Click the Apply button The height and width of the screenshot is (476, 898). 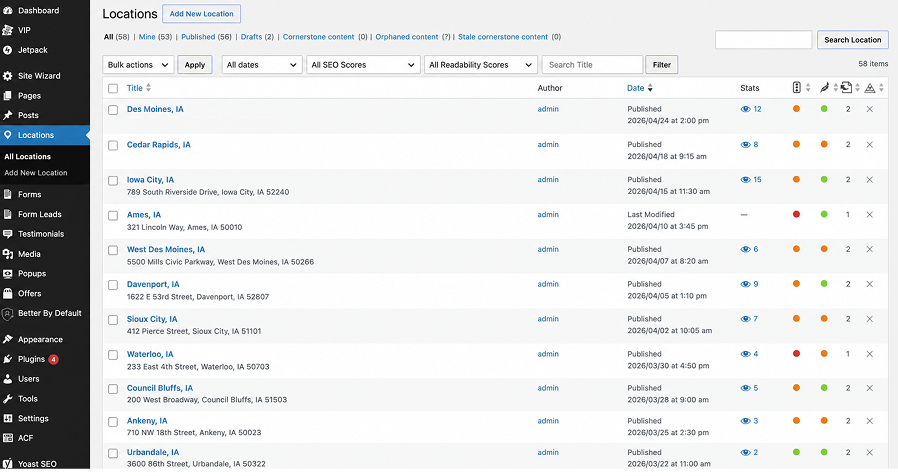click(x=195, y=65)
